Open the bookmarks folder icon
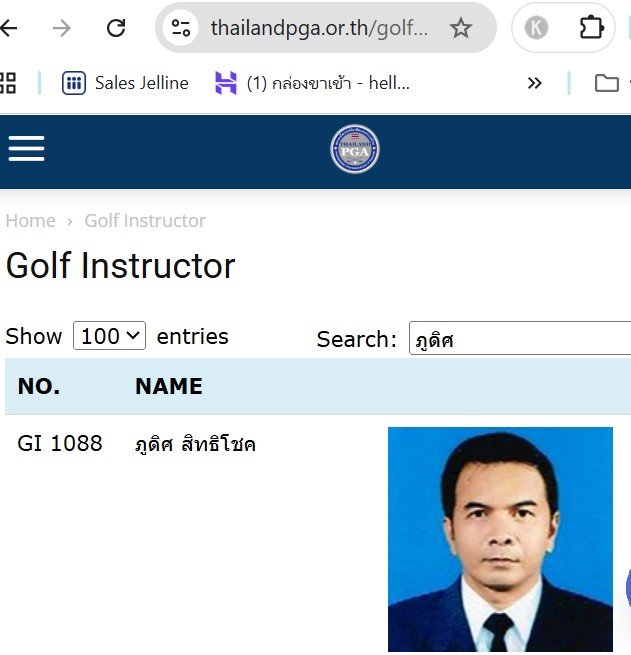 click(606, 83)
